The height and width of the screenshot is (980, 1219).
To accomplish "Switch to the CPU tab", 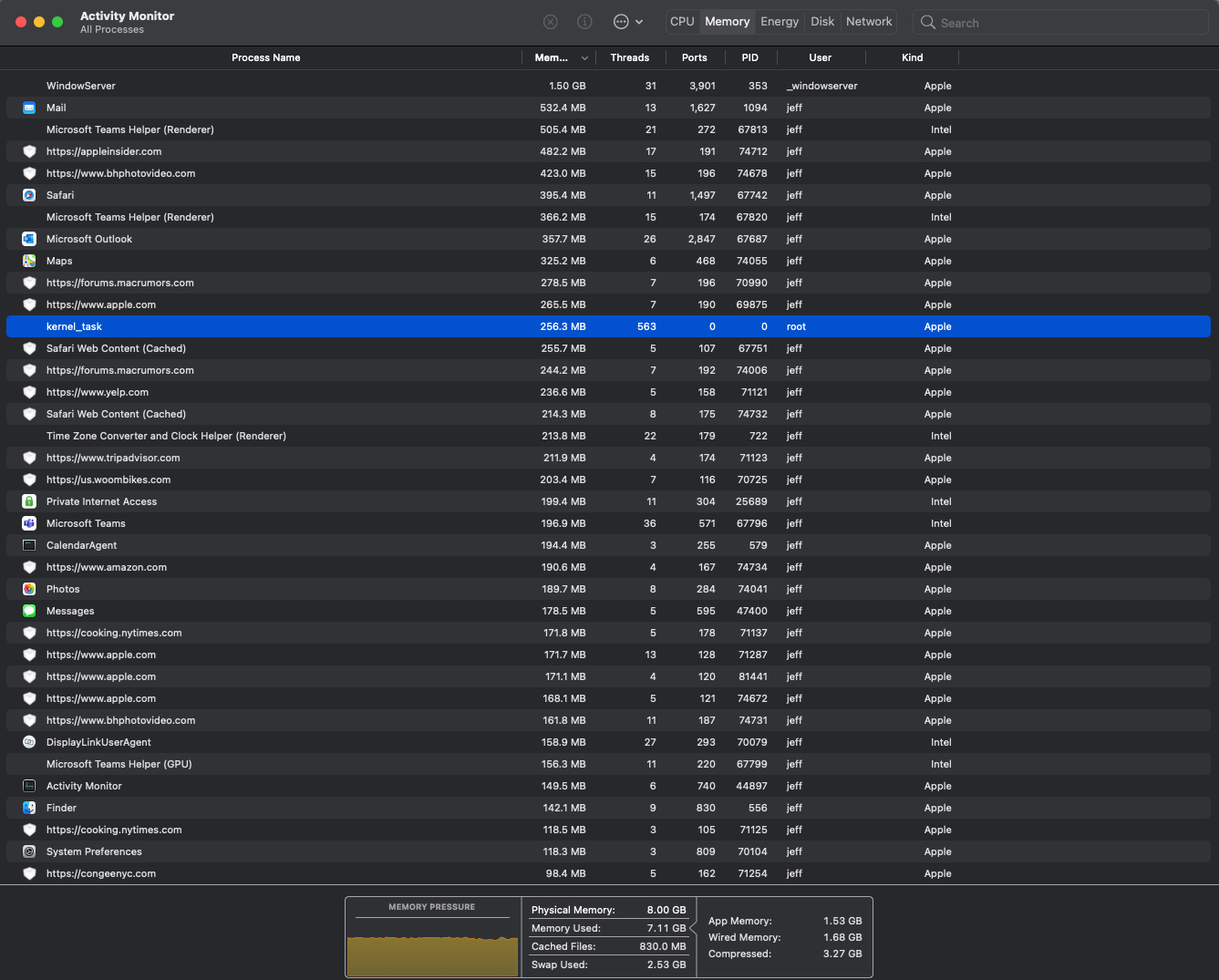I will pos(682,22).
